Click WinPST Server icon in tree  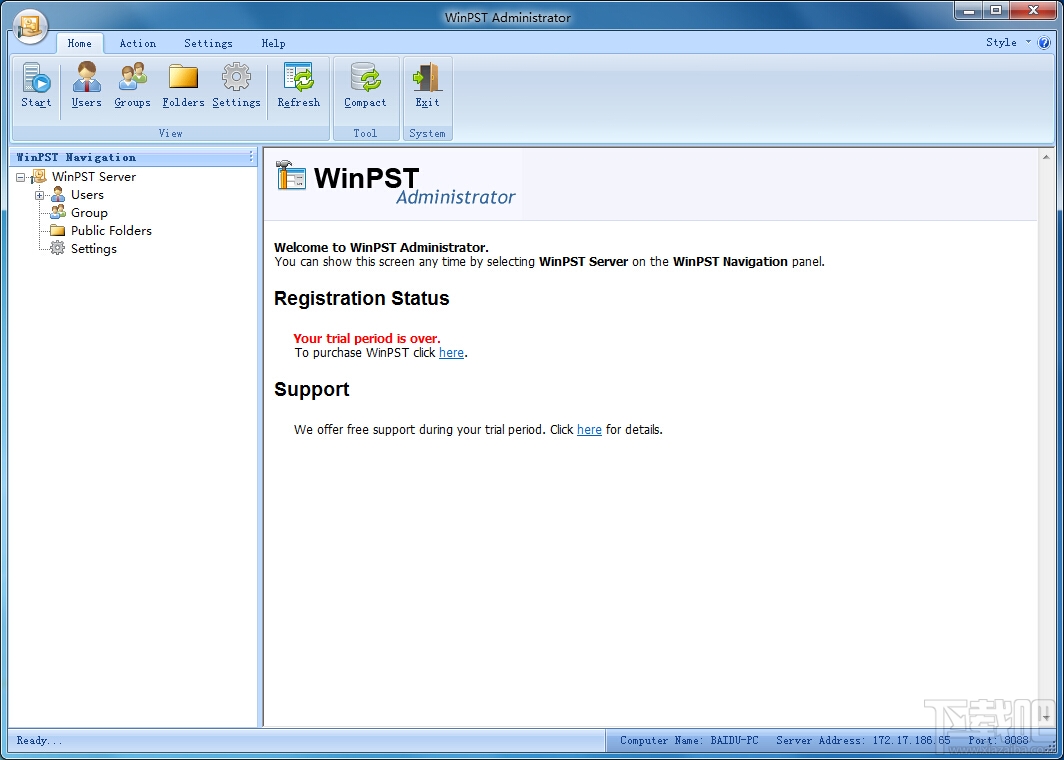[39, 176]
